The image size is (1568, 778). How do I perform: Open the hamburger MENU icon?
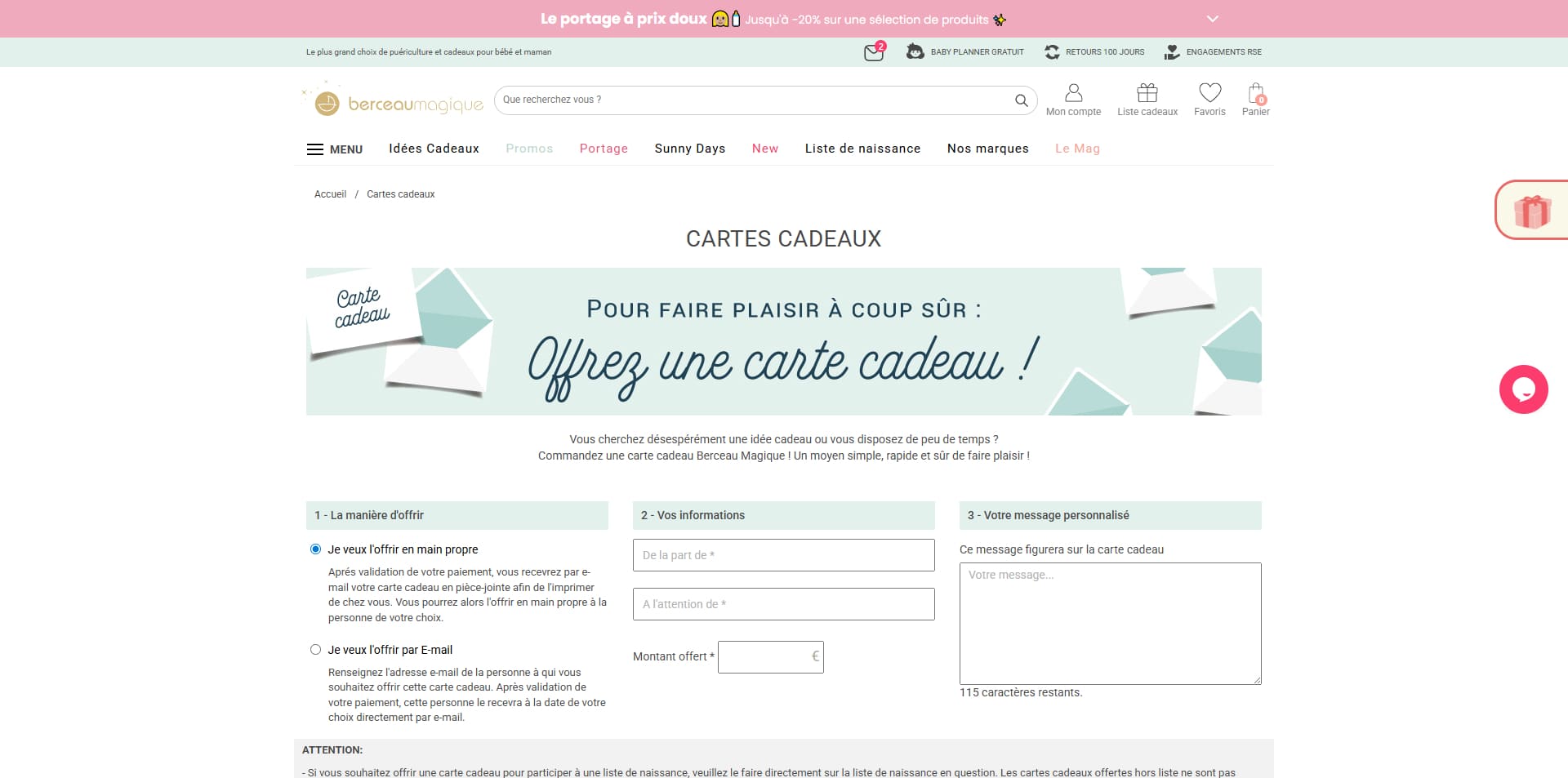[x=315, y=149]
